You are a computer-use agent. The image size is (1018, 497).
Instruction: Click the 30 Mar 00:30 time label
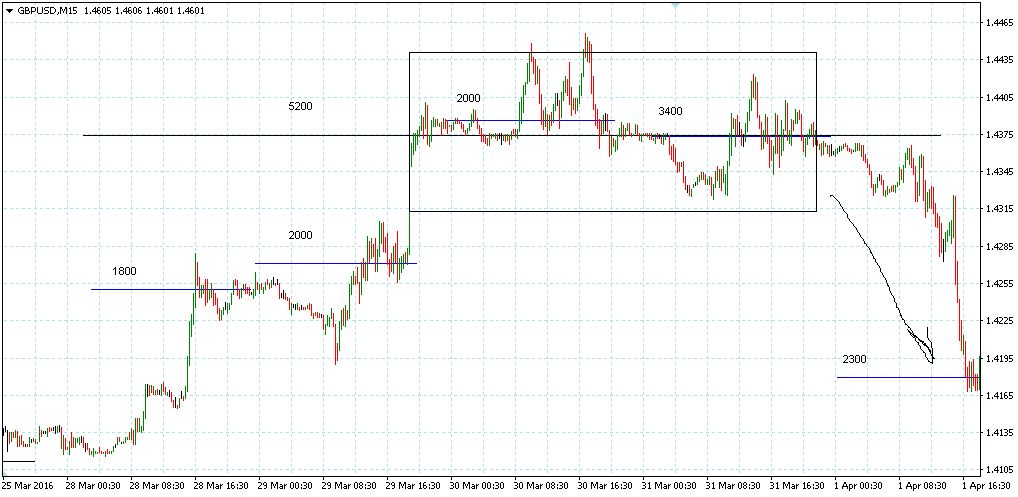click(475, 485)
